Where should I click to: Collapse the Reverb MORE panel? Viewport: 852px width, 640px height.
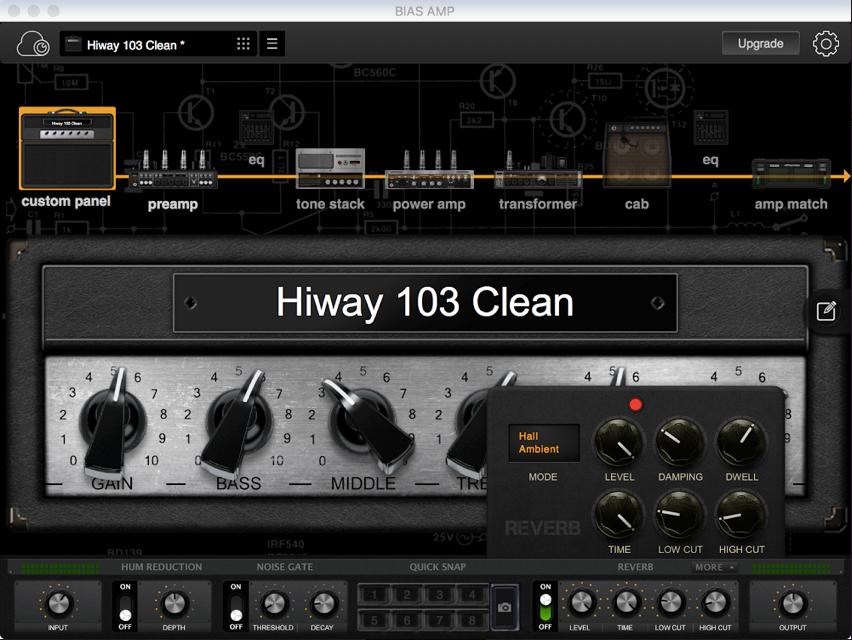[x=714, y=567]
